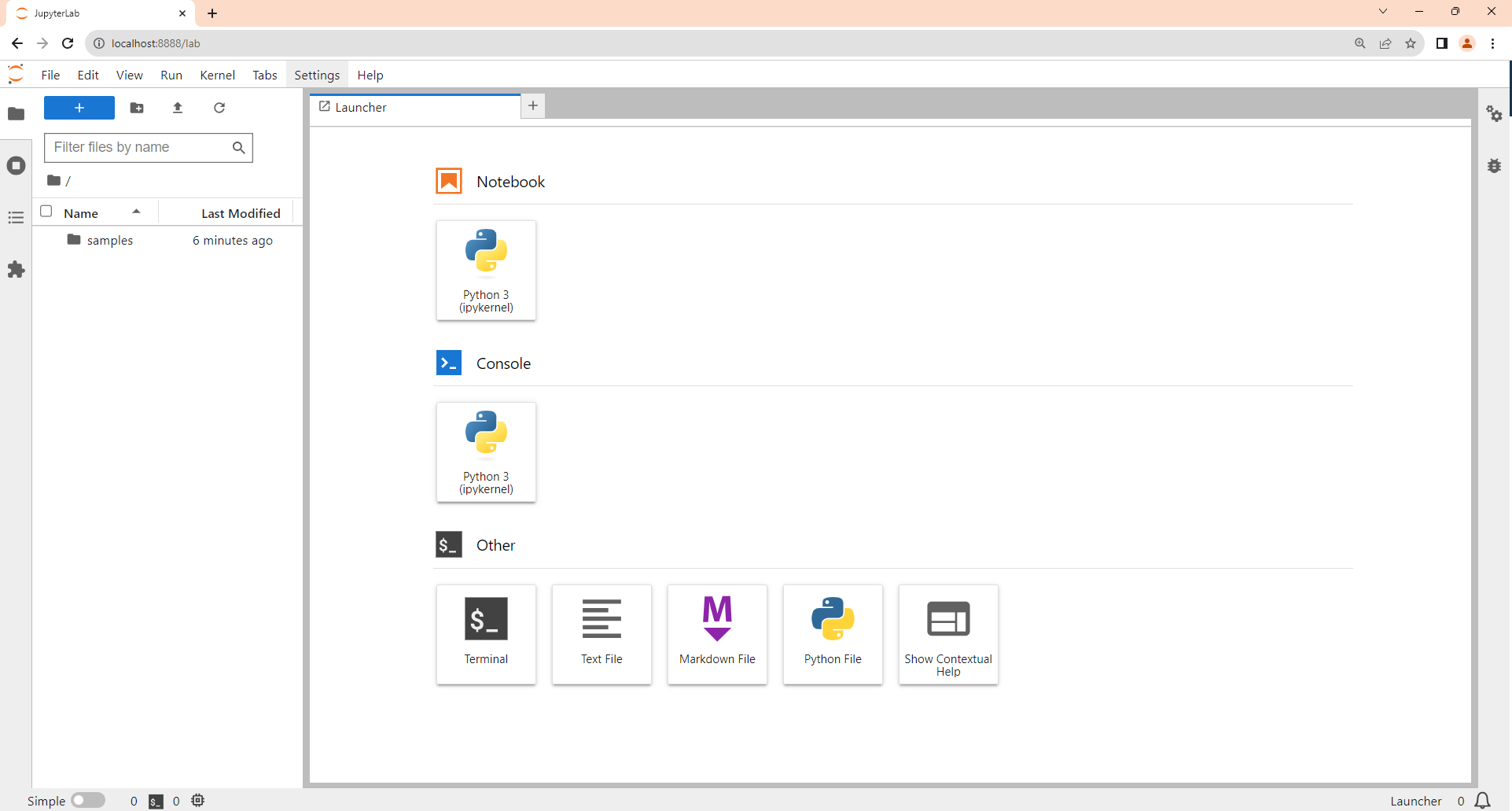1512x811 pixels.
Task: Create a new folder in the file browser
Action: pos(137,108)
